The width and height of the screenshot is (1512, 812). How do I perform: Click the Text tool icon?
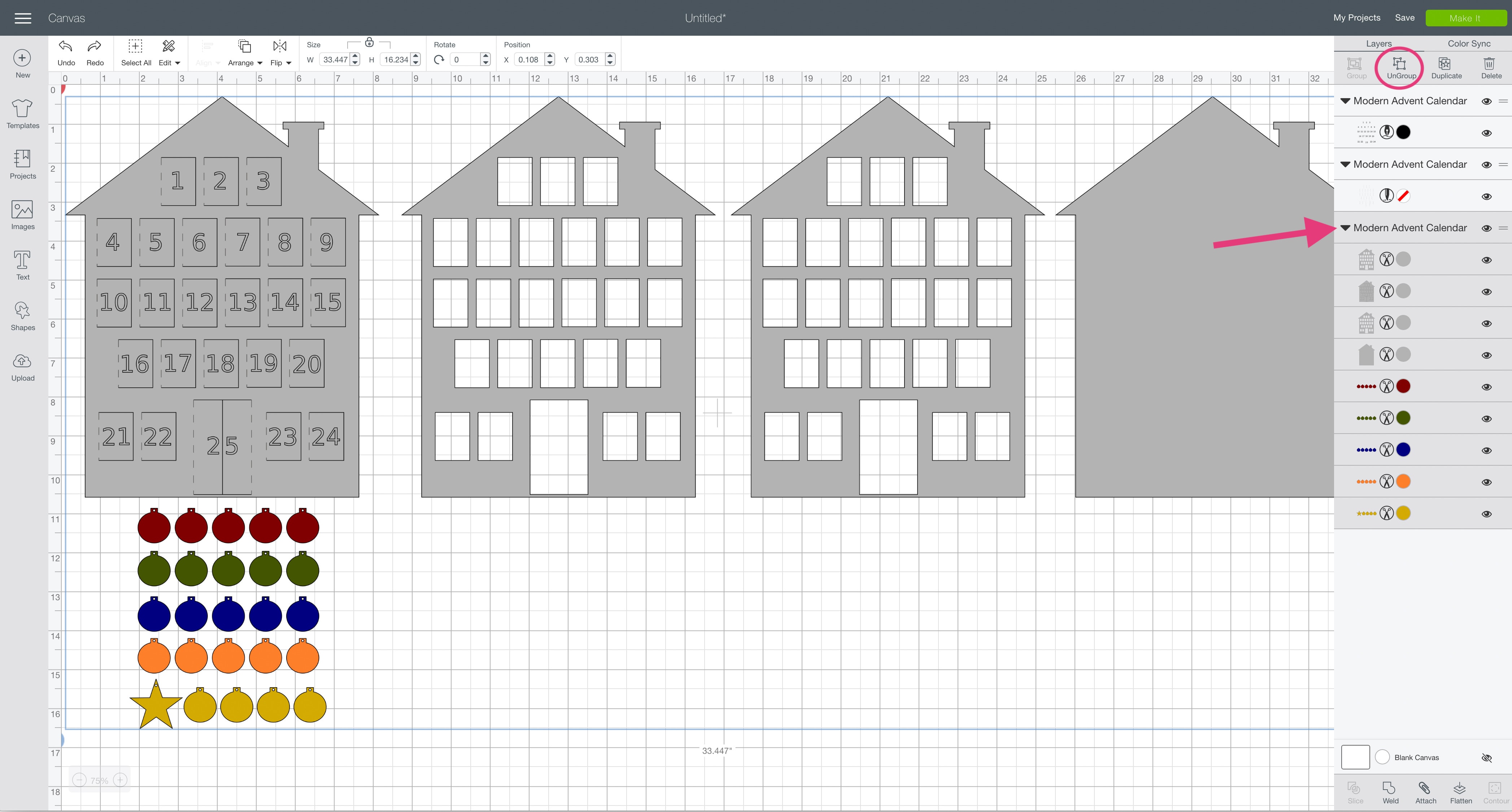[x=22, y=260]
